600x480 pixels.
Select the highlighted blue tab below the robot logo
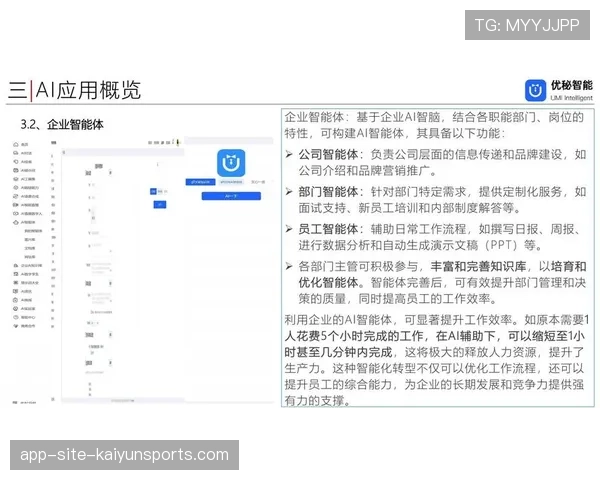point(201,182)
